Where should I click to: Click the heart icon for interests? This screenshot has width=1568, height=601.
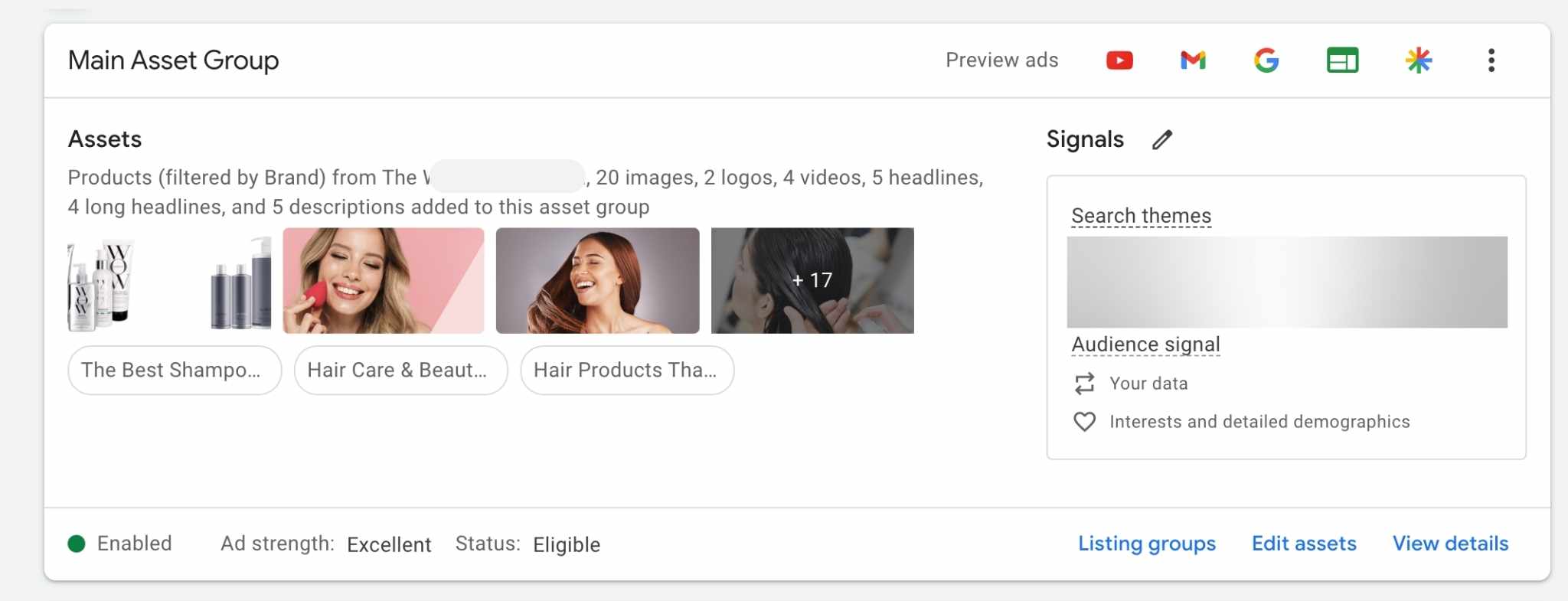pyautogui.click(x=1084, y=422)
